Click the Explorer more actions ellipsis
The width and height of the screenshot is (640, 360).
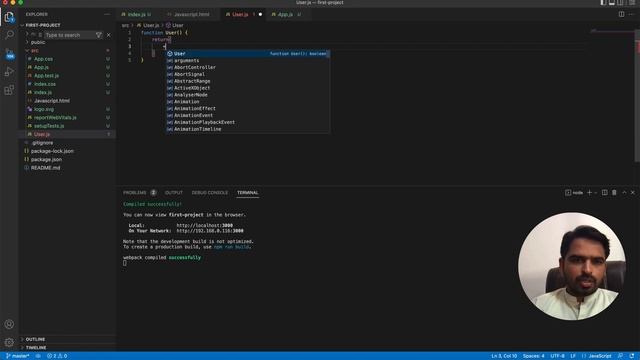tap(107, 14)
